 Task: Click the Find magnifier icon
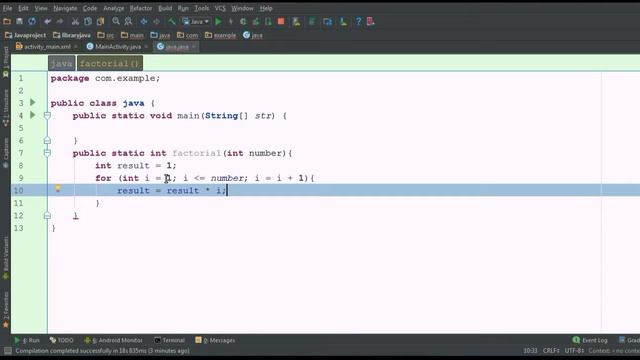point(116,22)
